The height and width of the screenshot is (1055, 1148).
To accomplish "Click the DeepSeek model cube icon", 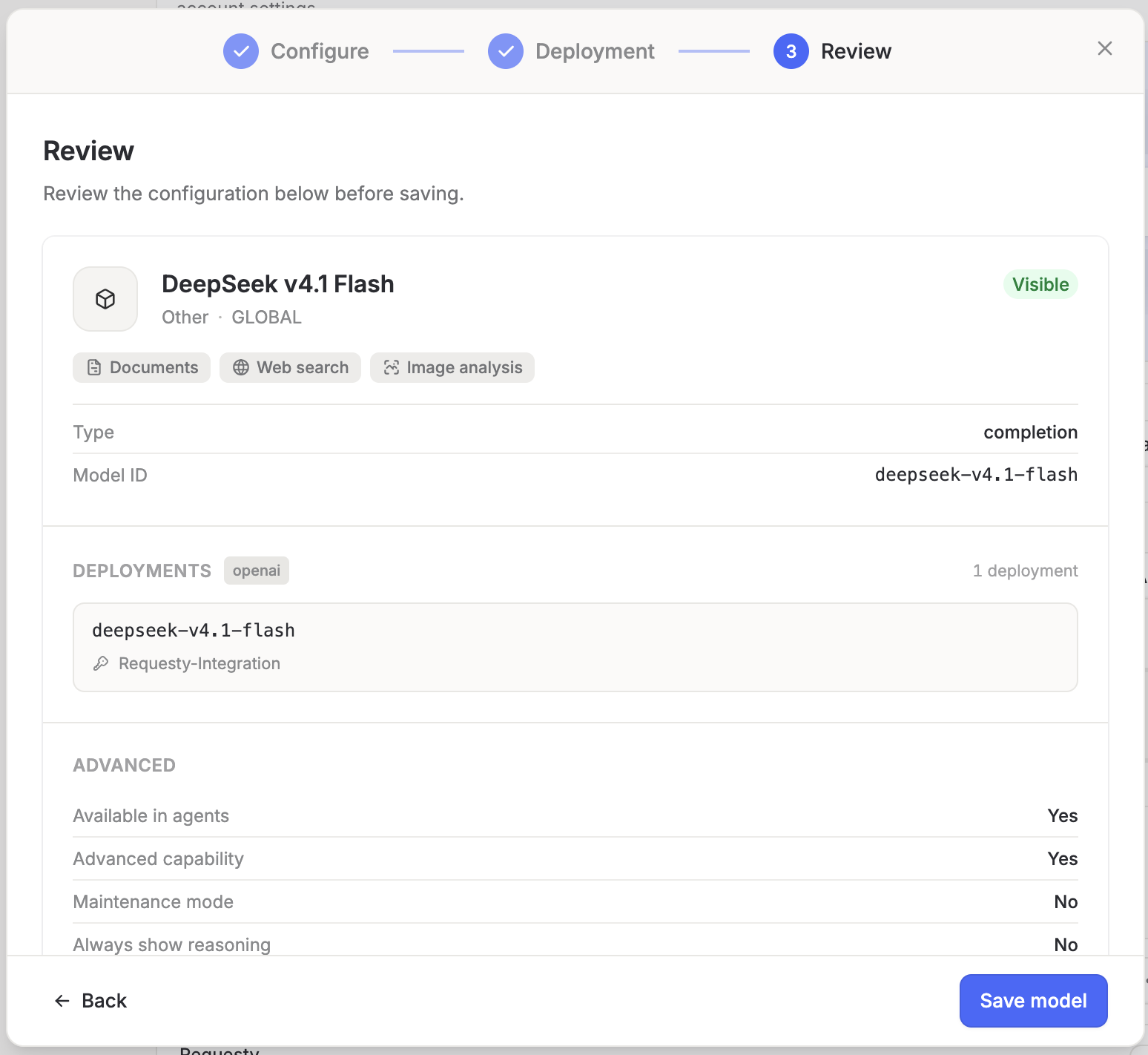I will pyautogui.click(x=105, y=299).
